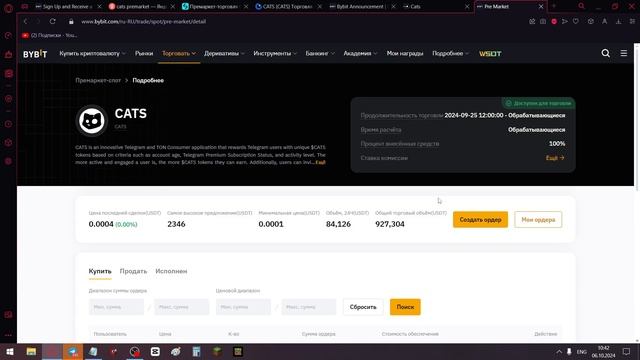Switch to the Bybit Announcement tab
Image resolution: width=640 pixels, height=360 pixels.
click(x=361, y=7)
